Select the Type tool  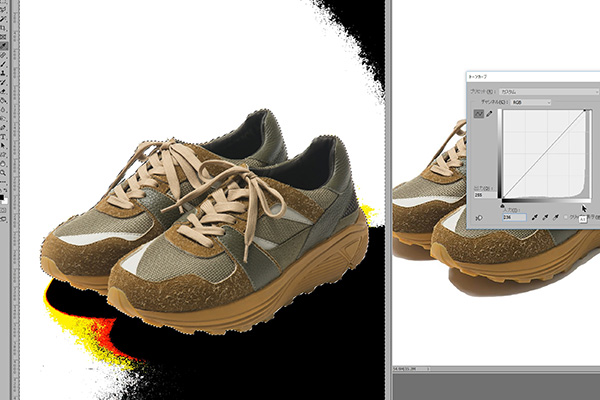[x=3, y=136]
